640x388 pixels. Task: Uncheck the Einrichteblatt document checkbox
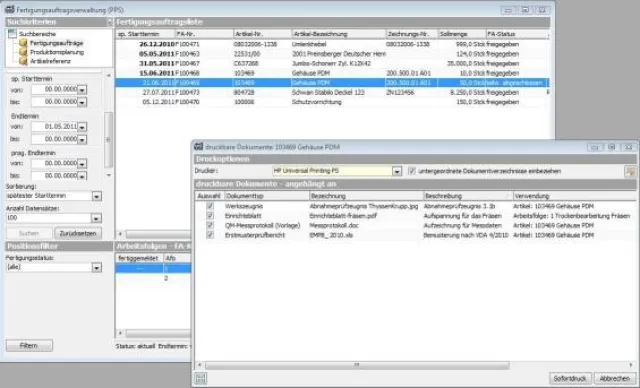[210, 216]
